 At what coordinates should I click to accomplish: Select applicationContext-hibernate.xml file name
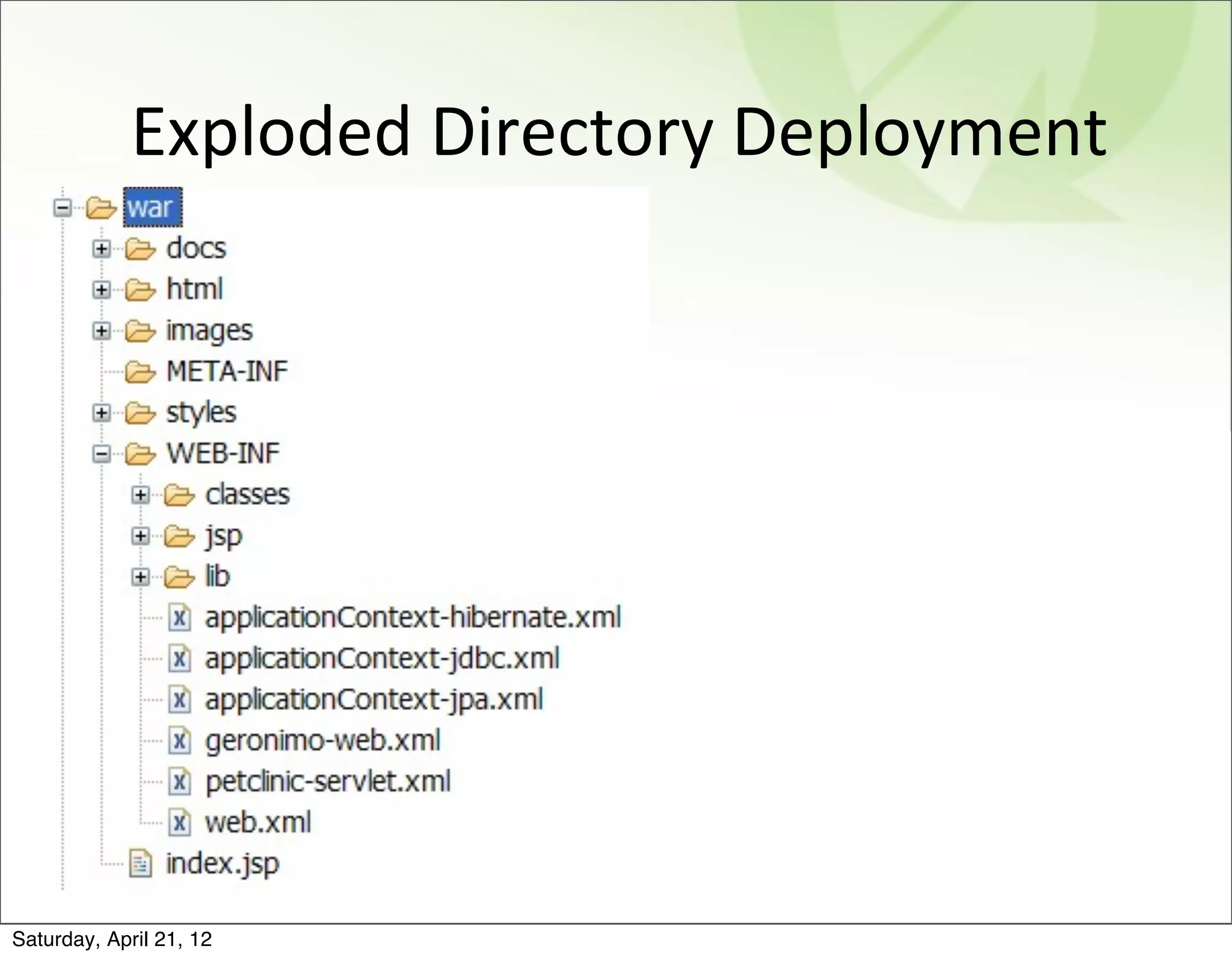coord(413,618)
